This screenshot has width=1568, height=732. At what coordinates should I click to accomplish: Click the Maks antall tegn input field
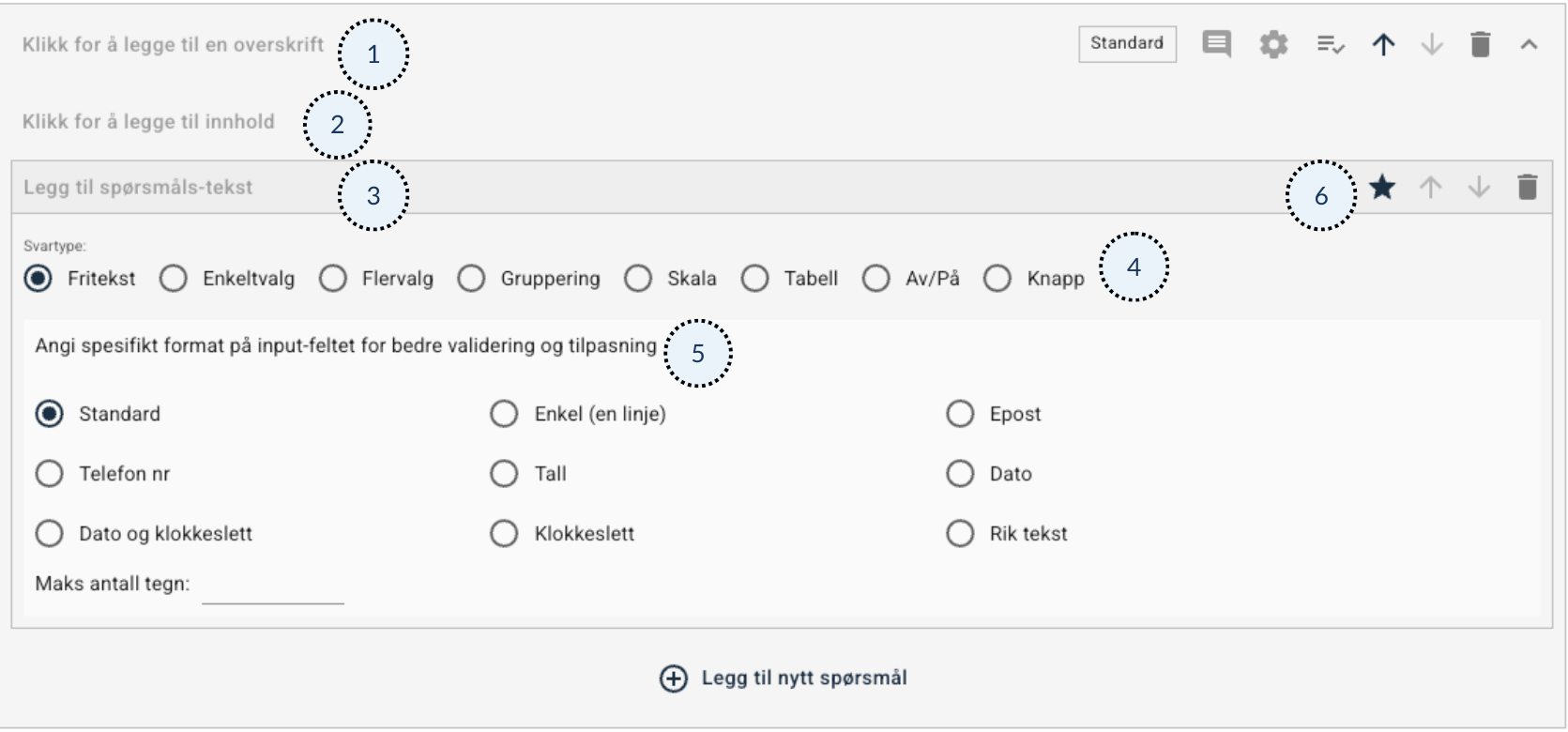click(x=272, y=587)
